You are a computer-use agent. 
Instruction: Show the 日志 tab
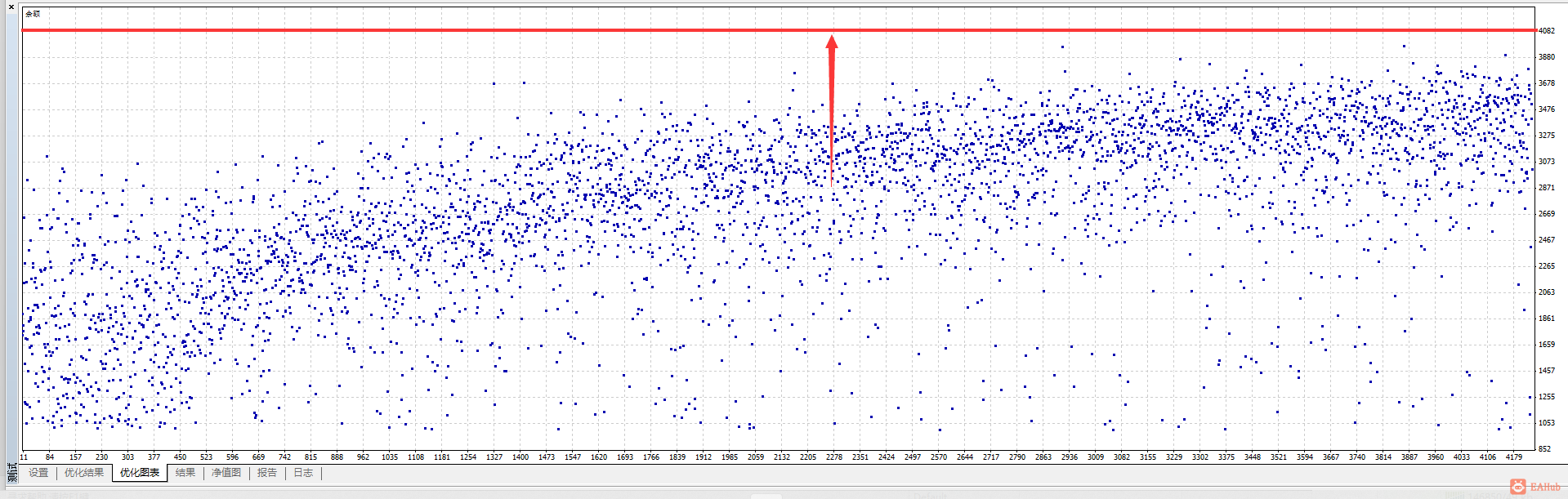(303, 473)
